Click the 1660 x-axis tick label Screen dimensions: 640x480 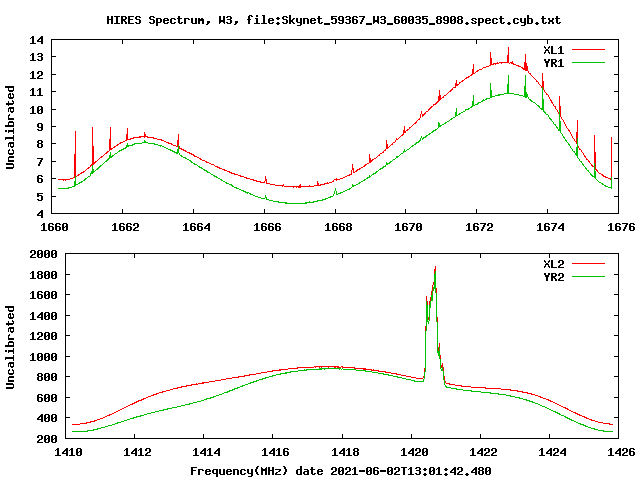[54, 227]
